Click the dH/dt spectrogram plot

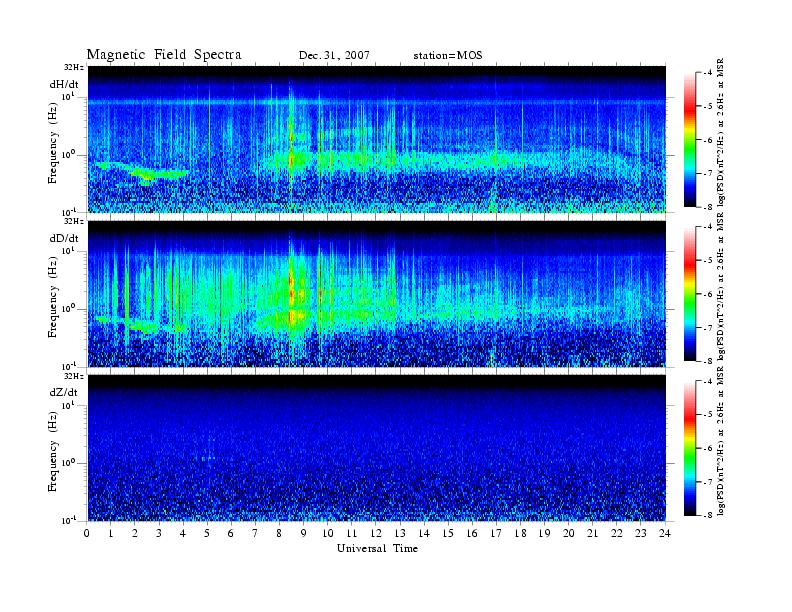point(377,139)
